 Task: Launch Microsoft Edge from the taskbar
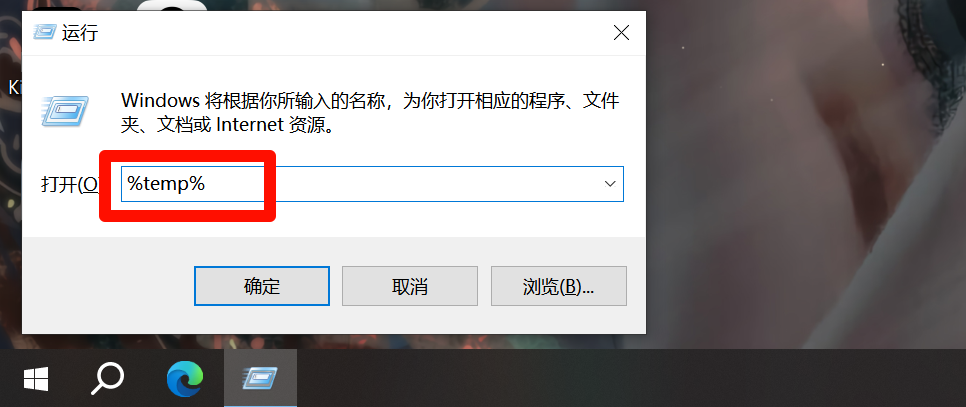[185, 379]
